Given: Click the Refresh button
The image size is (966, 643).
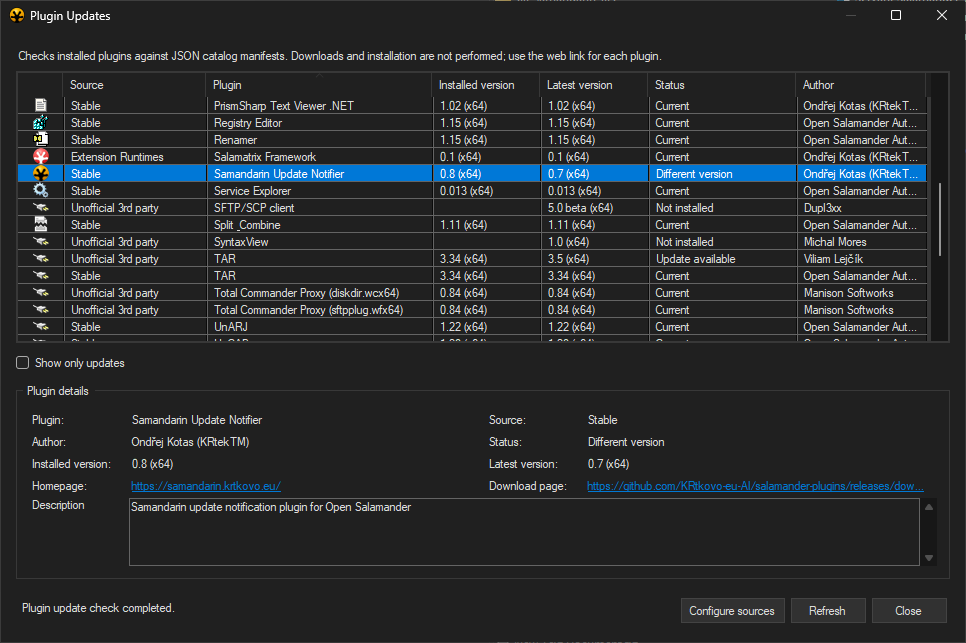Looking at the screenshot, I should 827,610.
